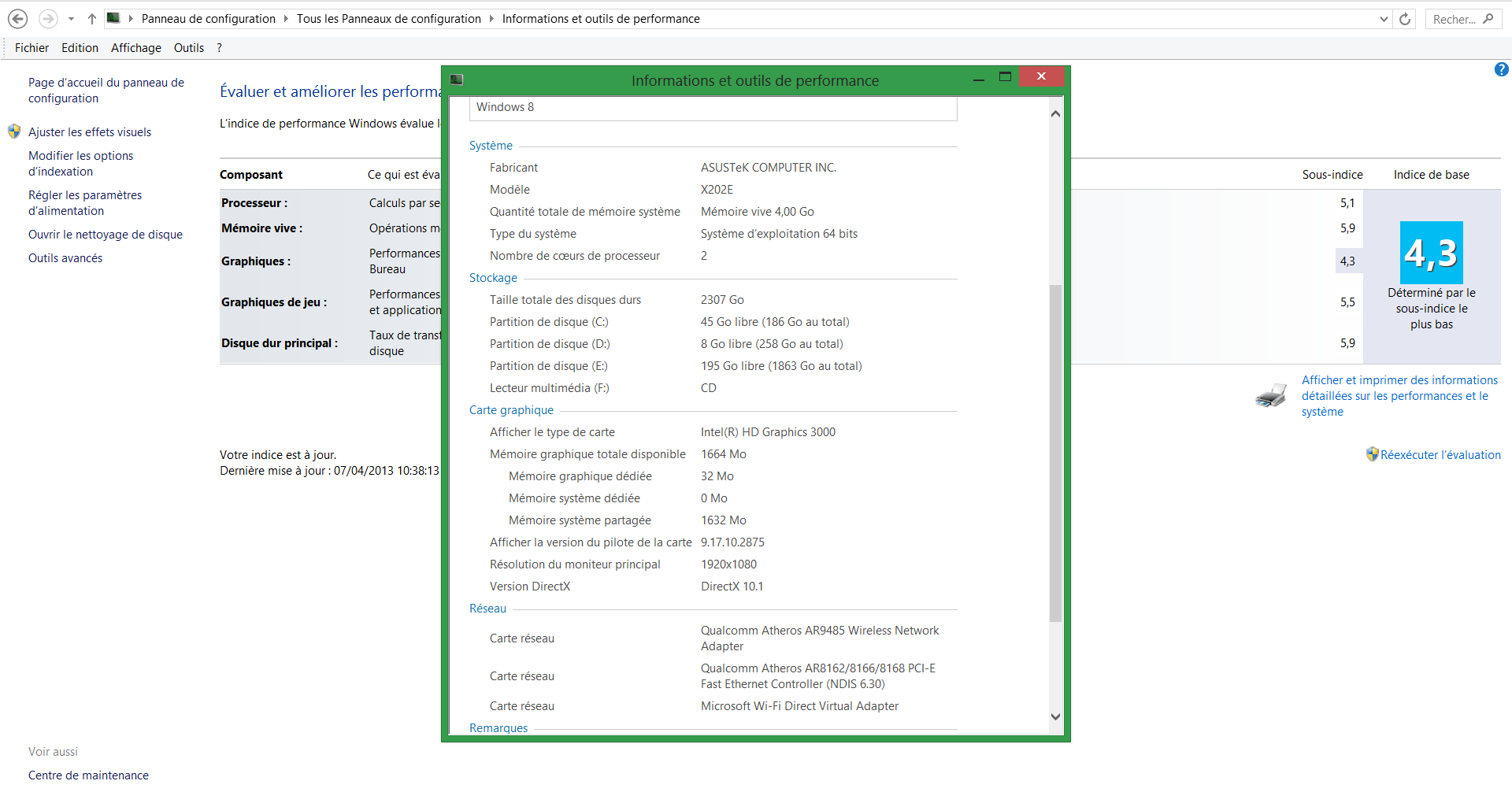Click the printer icon
This screenshot has height=792, width=1512.
tap(1270, 395)
